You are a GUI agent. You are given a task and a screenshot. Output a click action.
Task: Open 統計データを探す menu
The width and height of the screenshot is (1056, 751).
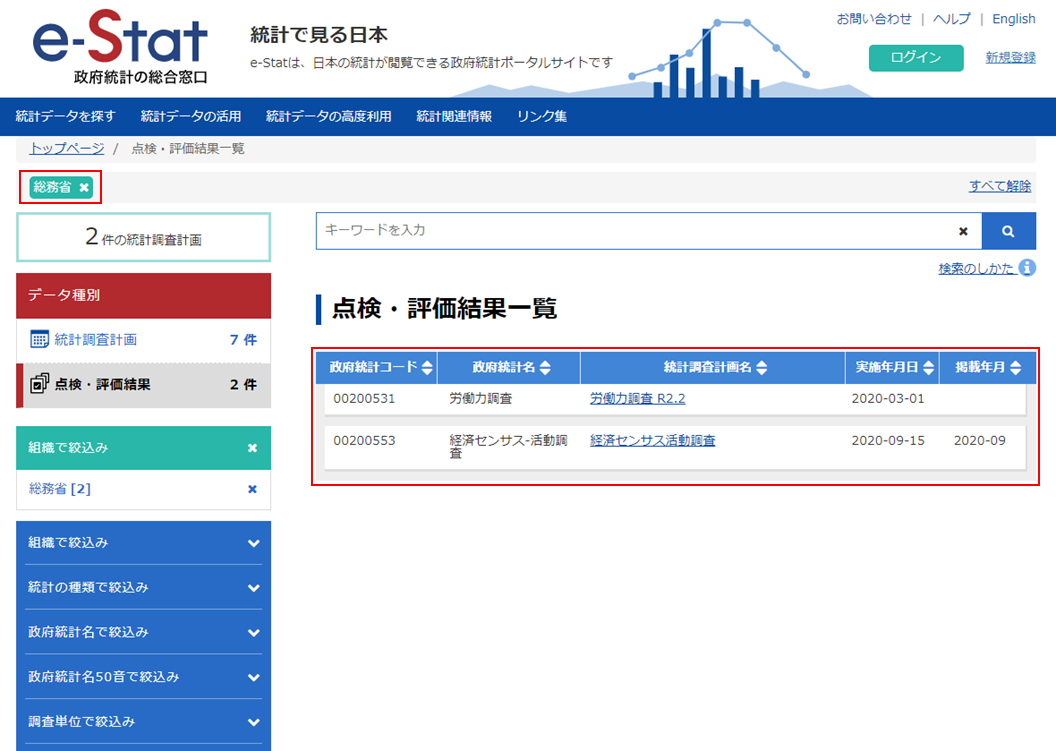click(66, 116)
